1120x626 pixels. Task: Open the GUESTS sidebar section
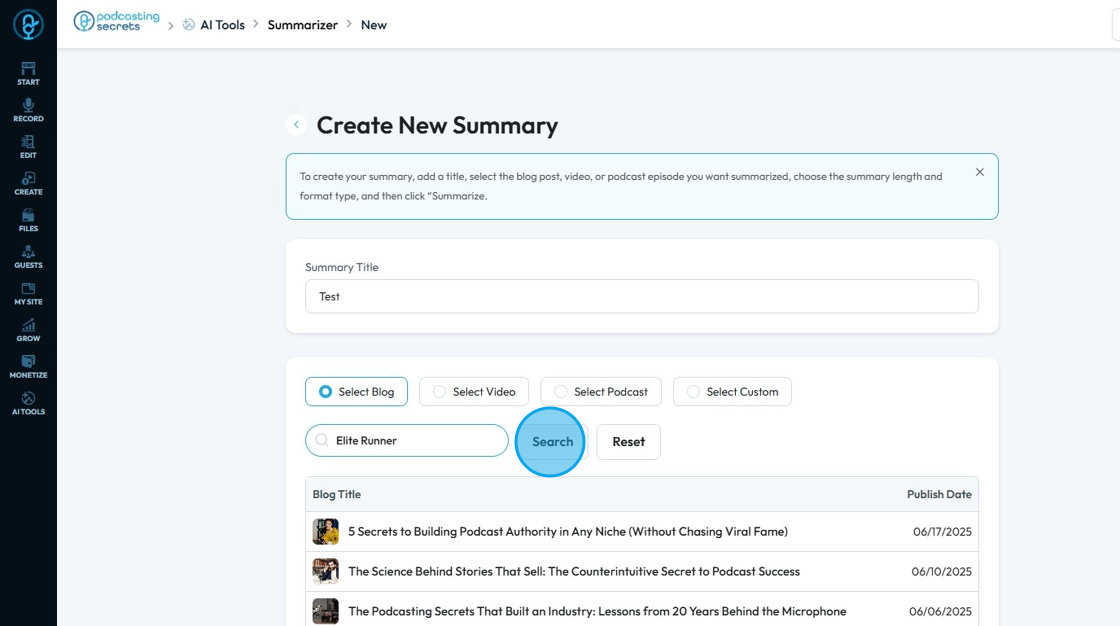(28, 257)
